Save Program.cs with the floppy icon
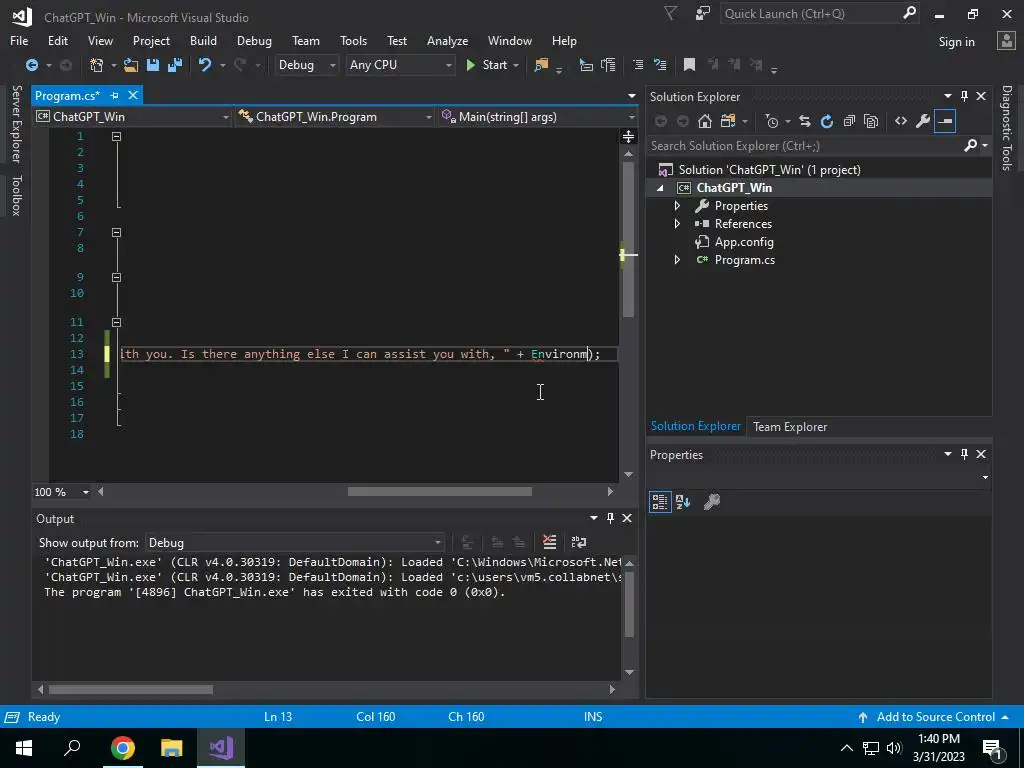The image size is (1024, 768). pos(153,65)
